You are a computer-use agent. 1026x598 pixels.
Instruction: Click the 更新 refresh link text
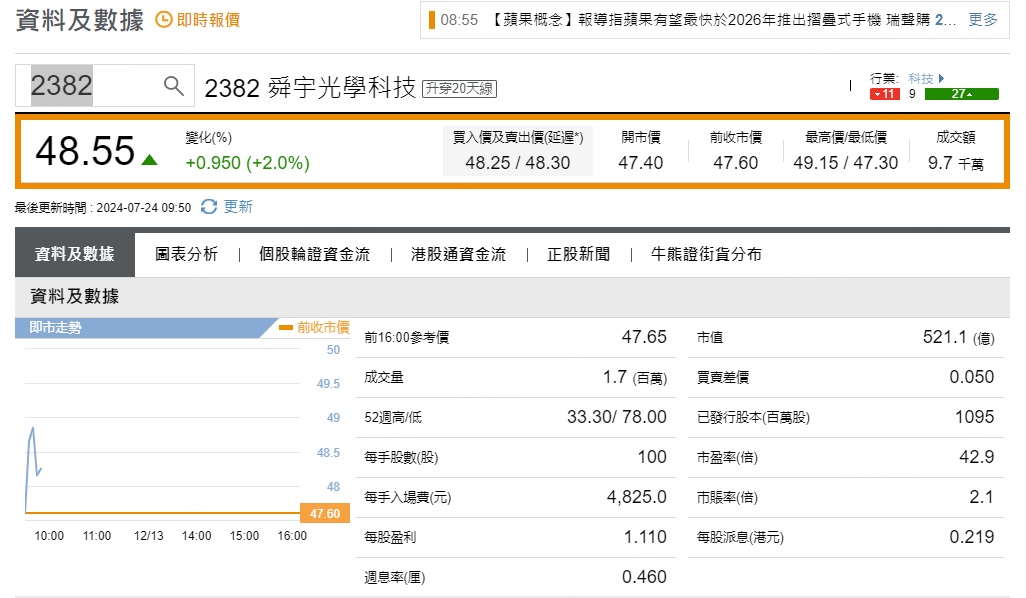pyautogui.click(x=238, y=207)
